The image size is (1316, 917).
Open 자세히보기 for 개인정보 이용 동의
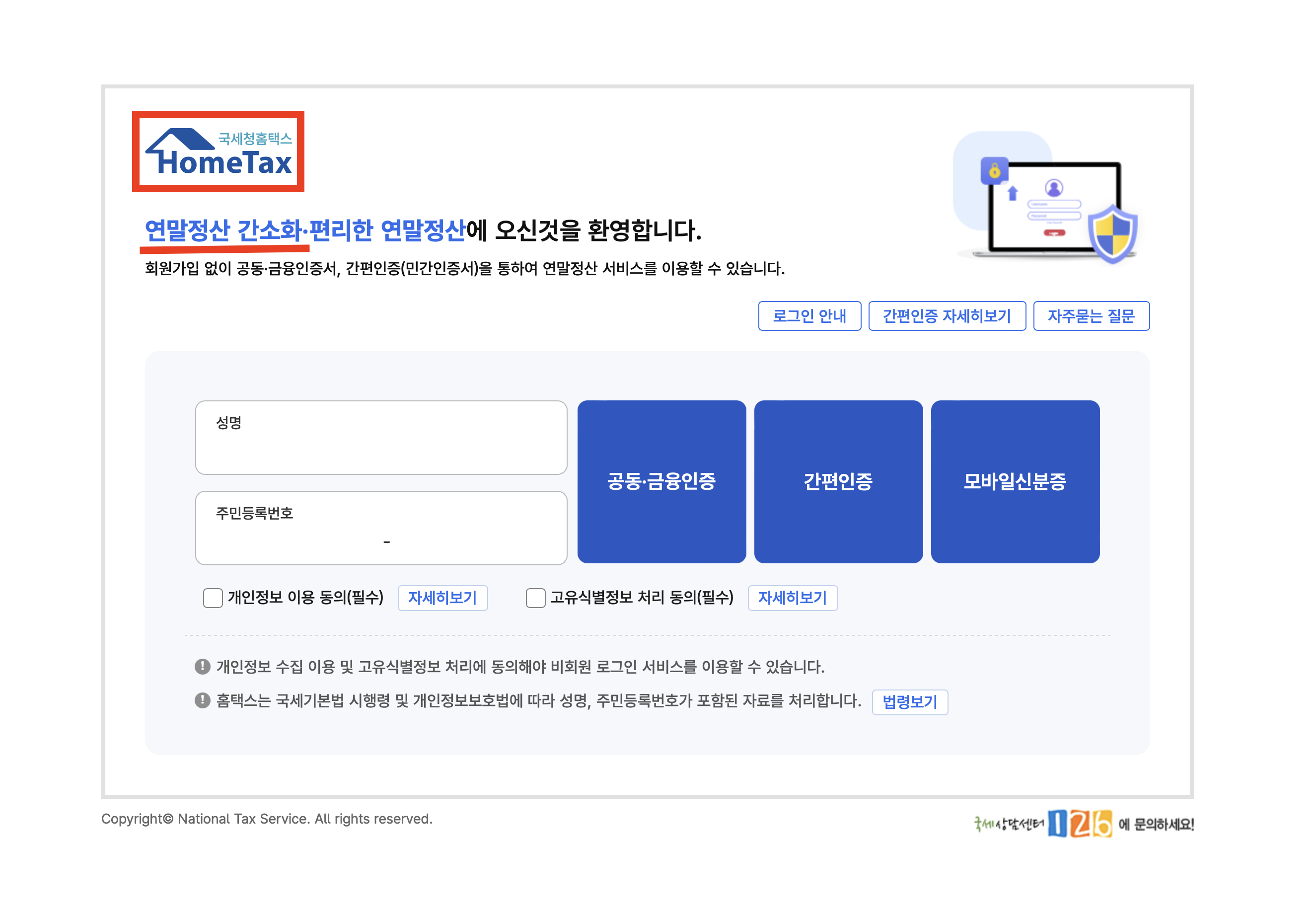pyautogui.click(x=442, y=598)
